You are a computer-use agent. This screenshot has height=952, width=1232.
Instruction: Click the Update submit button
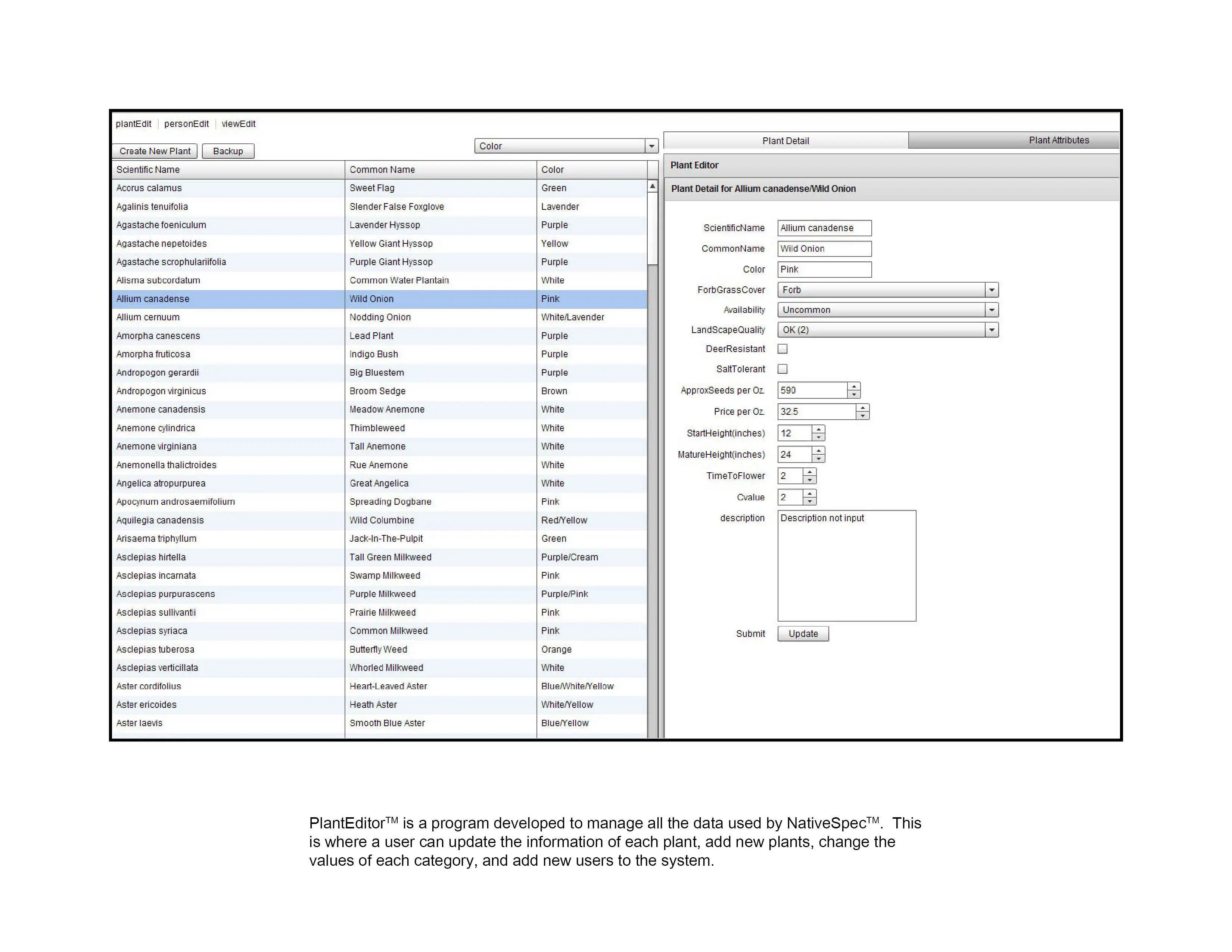(803, 634)
